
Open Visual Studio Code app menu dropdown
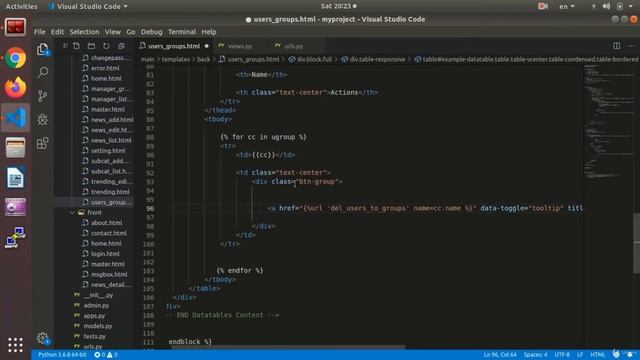87,7
